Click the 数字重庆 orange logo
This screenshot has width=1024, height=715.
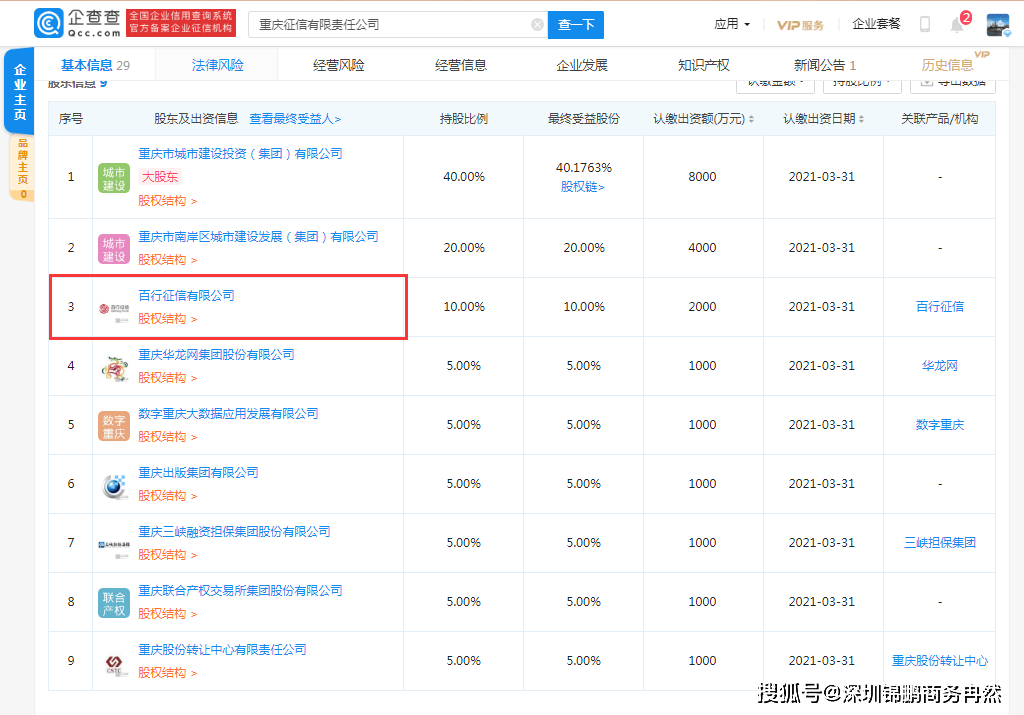(114, 426)
